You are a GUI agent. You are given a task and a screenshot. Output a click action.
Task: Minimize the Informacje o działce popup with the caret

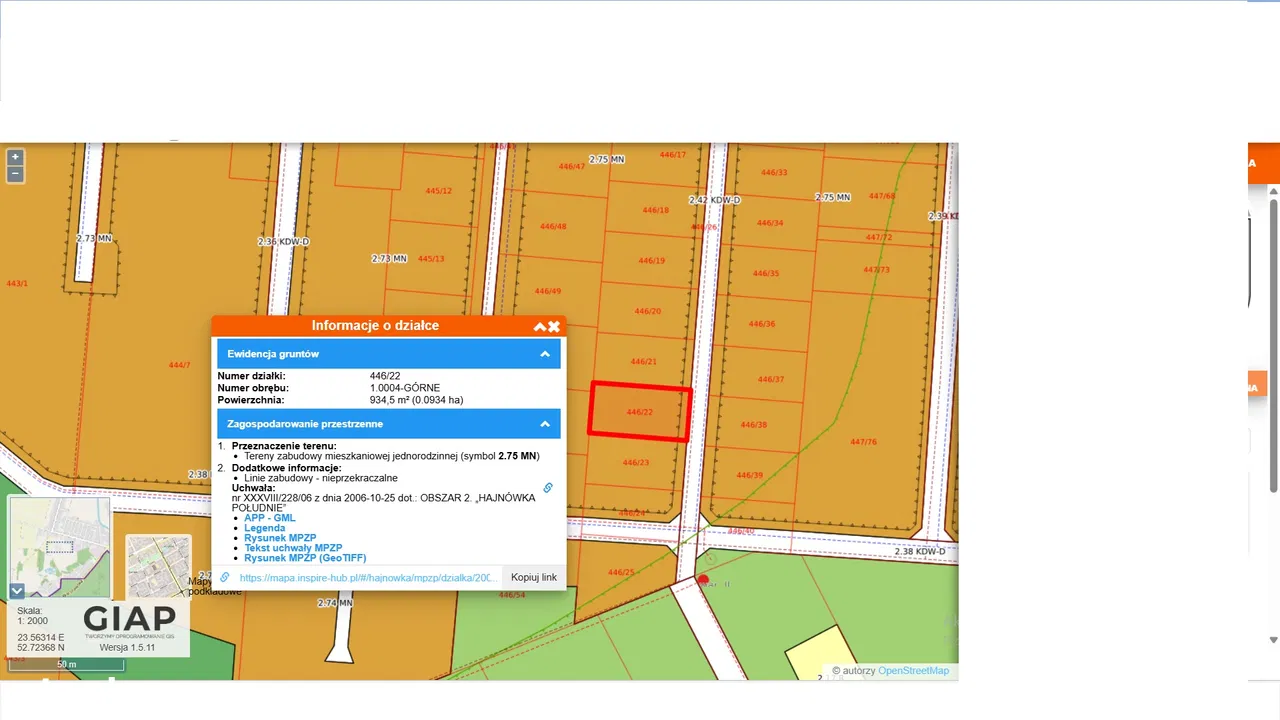tap(540, 326)
